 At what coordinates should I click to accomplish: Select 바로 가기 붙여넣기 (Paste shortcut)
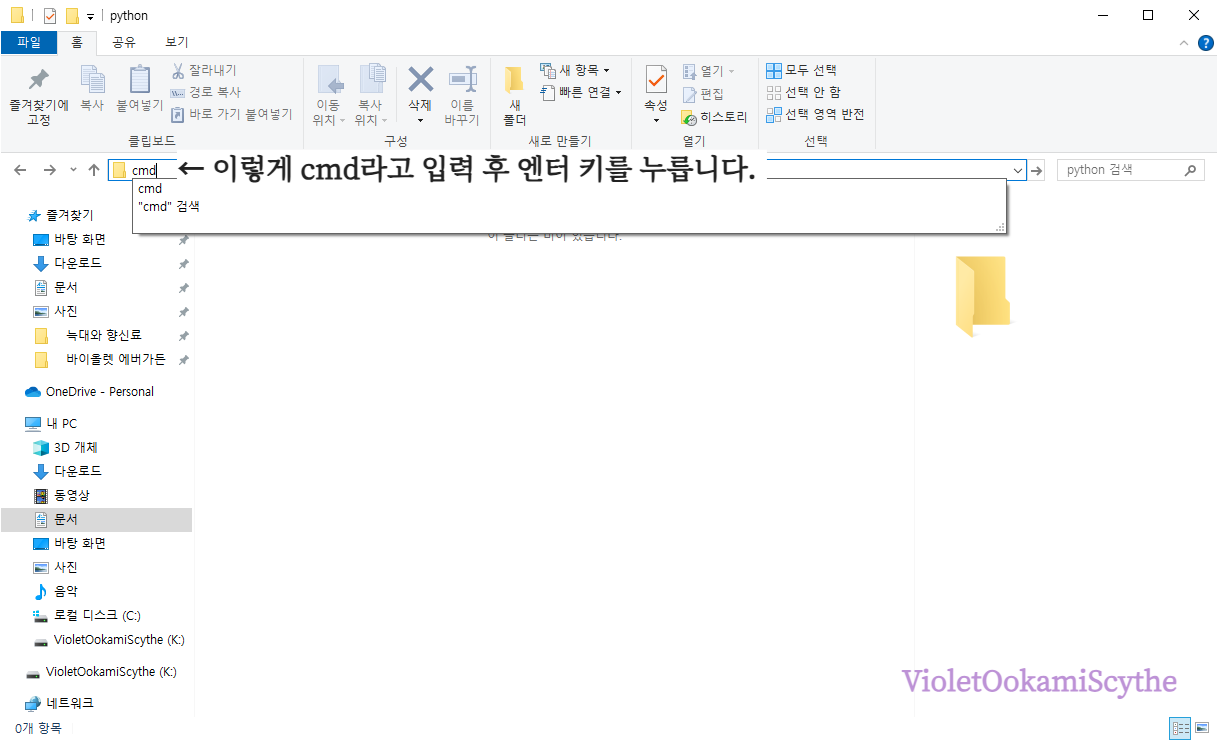pos(231,114)
